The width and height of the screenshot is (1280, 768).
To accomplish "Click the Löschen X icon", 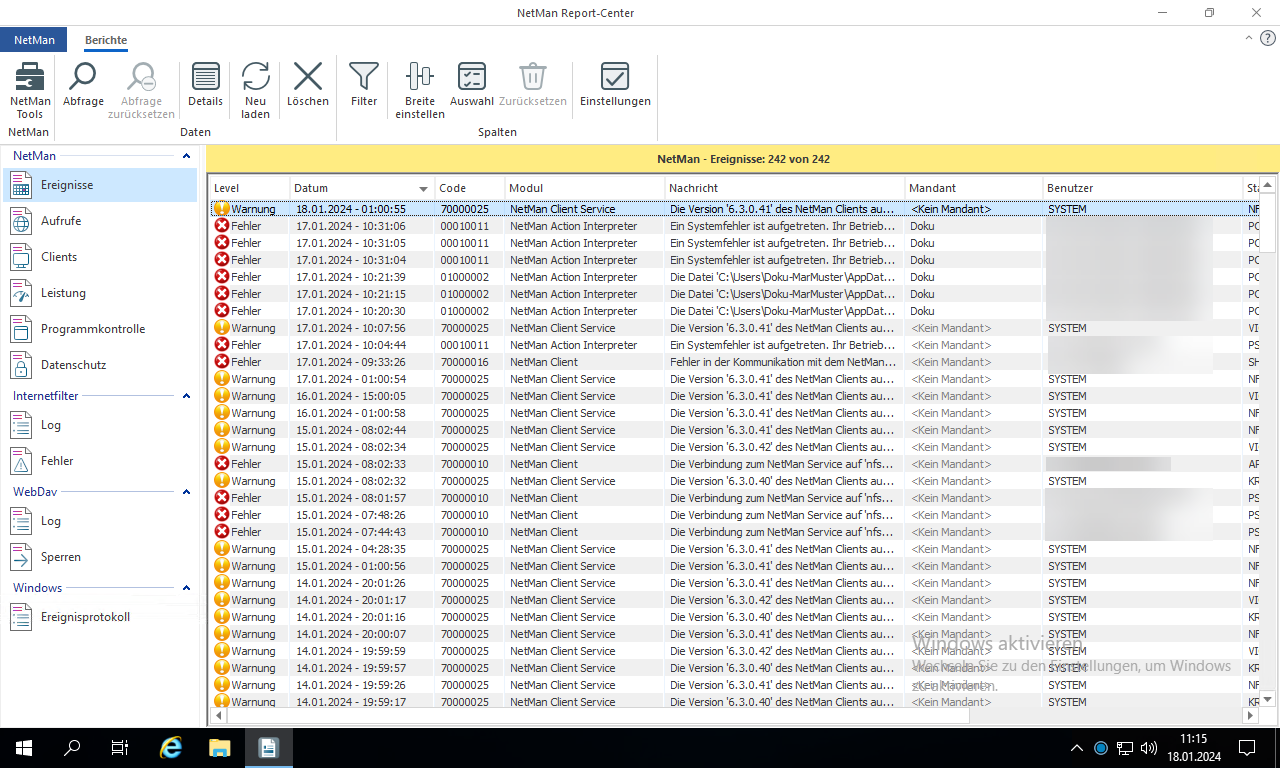I will pyautogui.click(x=307, y=78).
